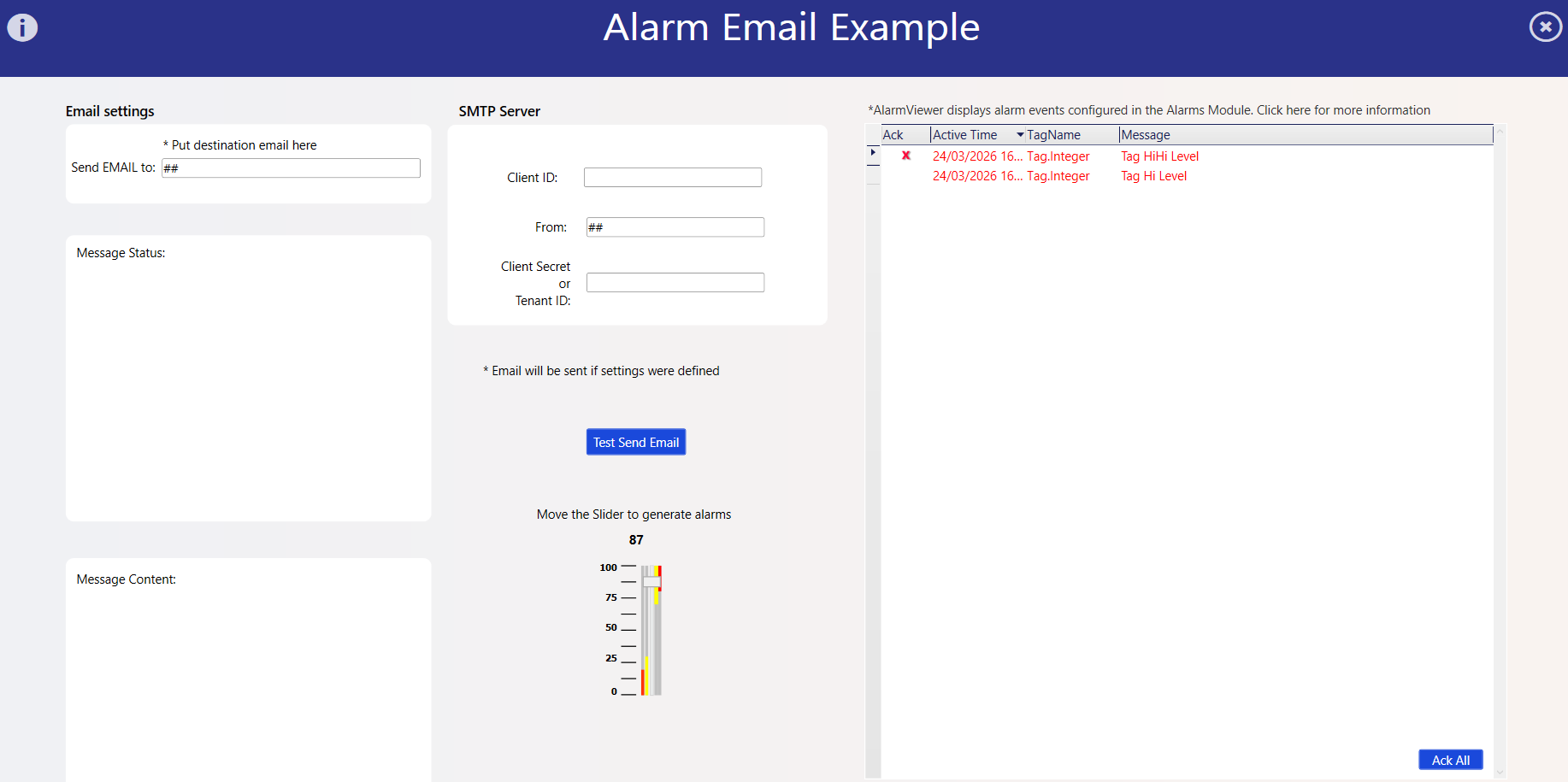Sort alarms by TagName column header
1568x782 pixels.
pos(1053,135)
